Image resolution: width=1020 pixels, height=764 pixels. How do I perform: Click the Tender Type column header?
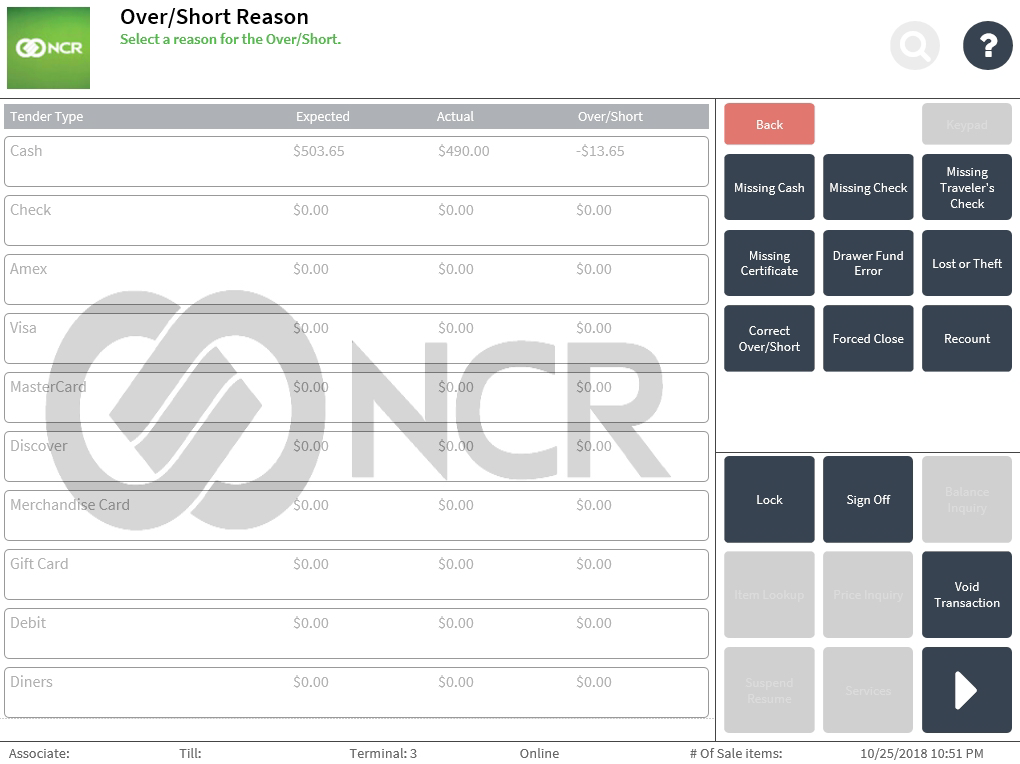point(47,117)
